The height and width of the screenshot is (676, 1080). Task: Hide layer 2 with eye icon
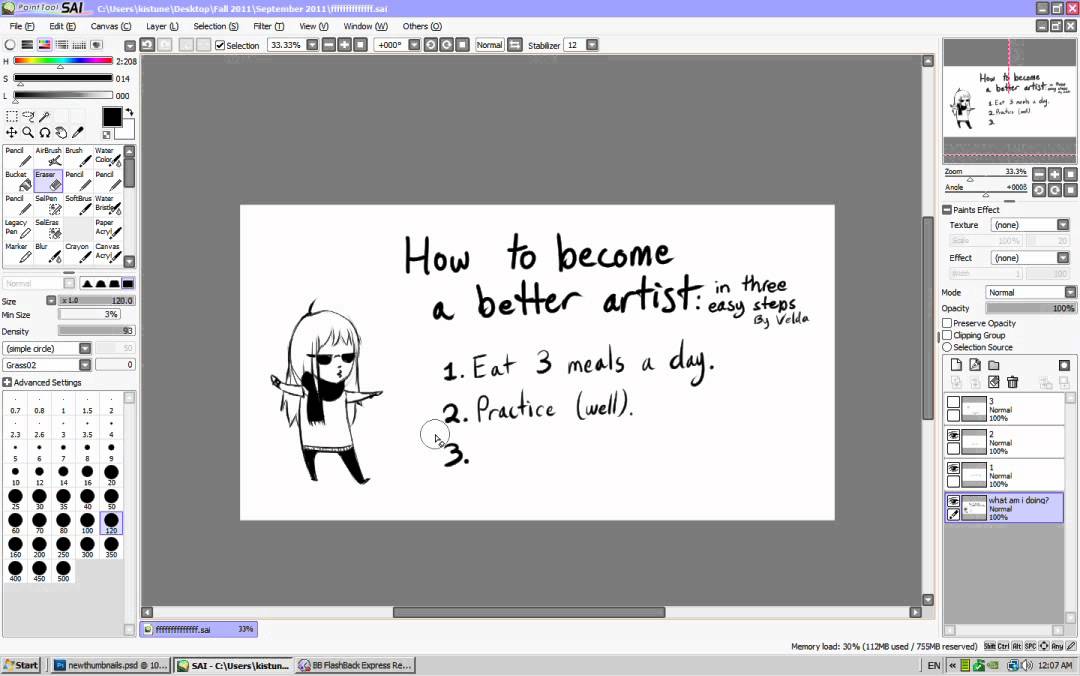(953, 435)
